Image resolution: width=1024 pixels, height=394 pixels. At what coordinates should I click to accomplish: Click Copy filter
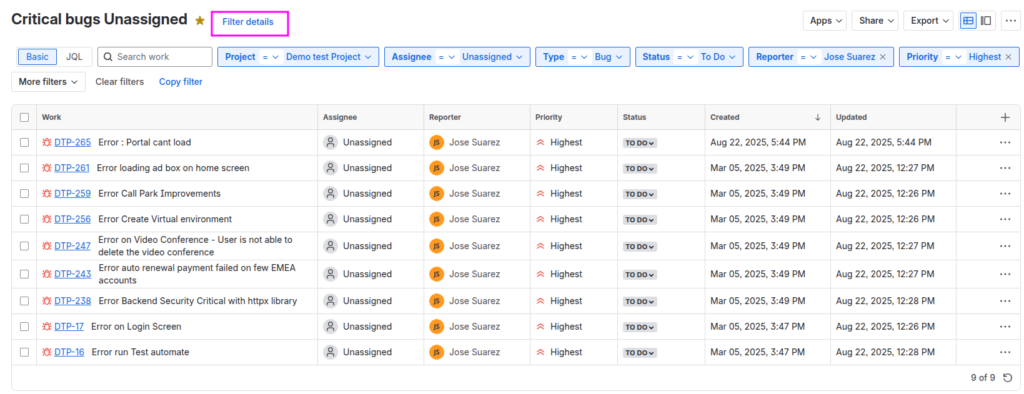(181, 82)
